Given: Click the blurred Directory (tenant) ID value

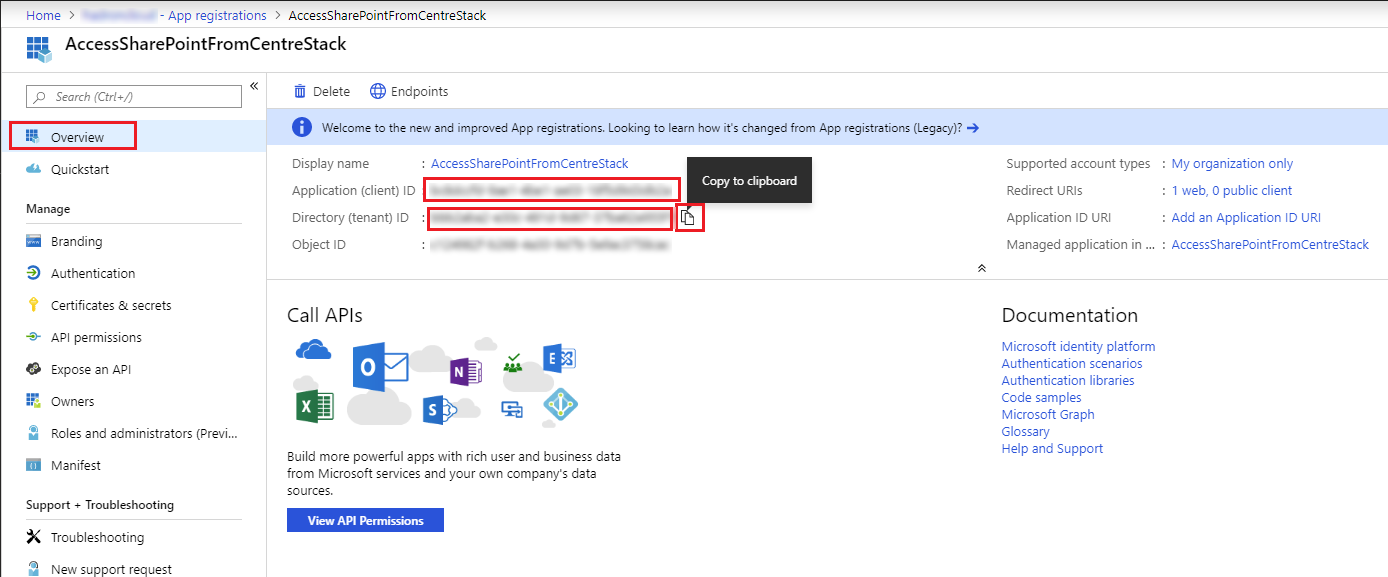Looking at the screenshot, I should [549, 217].
